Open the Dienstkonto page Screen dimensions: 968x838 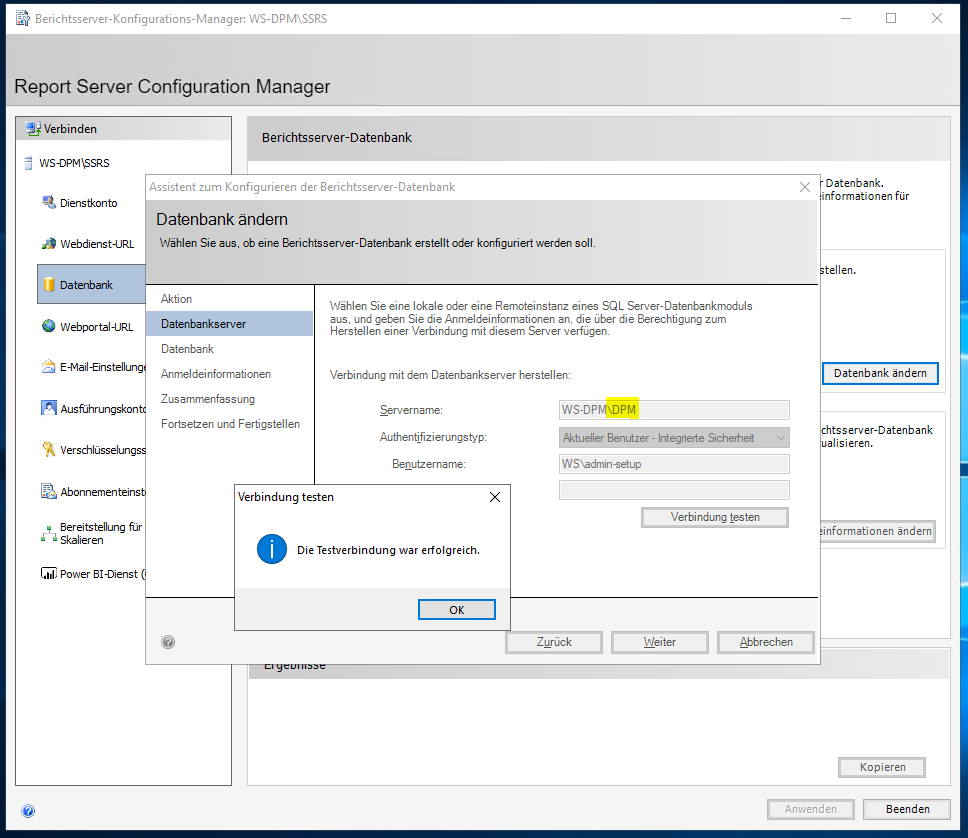pos(88,203)
